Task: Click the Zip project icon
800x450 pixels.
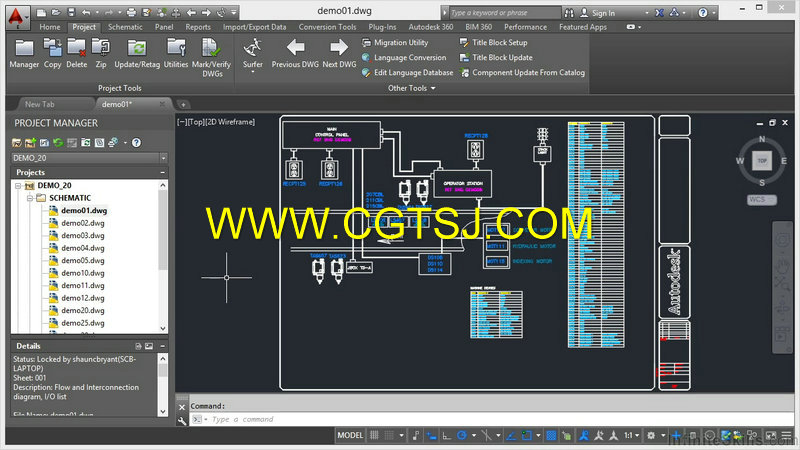Action: point(101,53)
